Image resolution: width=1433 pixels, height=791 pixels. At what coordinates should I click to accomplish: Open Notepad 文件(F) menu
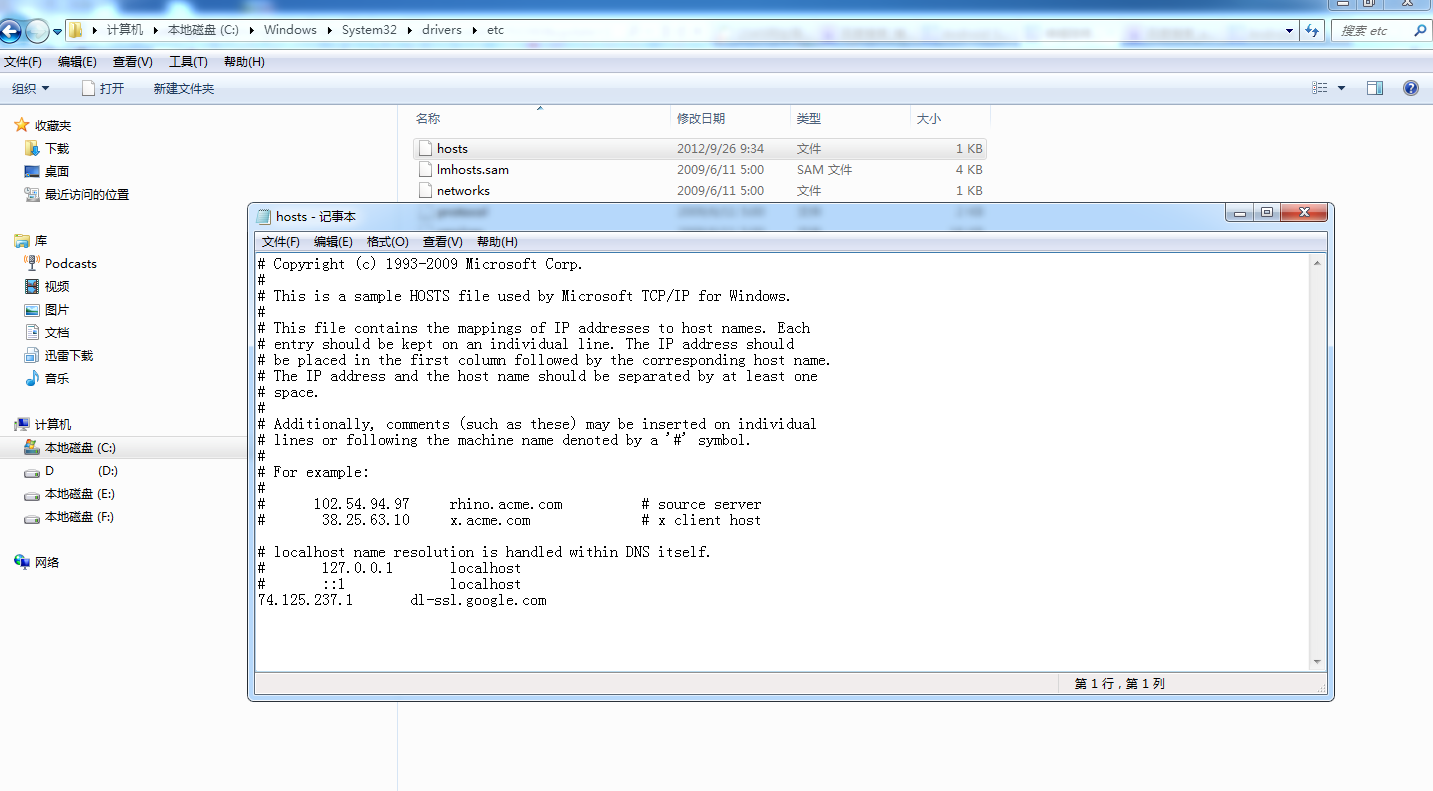[281, 242]
